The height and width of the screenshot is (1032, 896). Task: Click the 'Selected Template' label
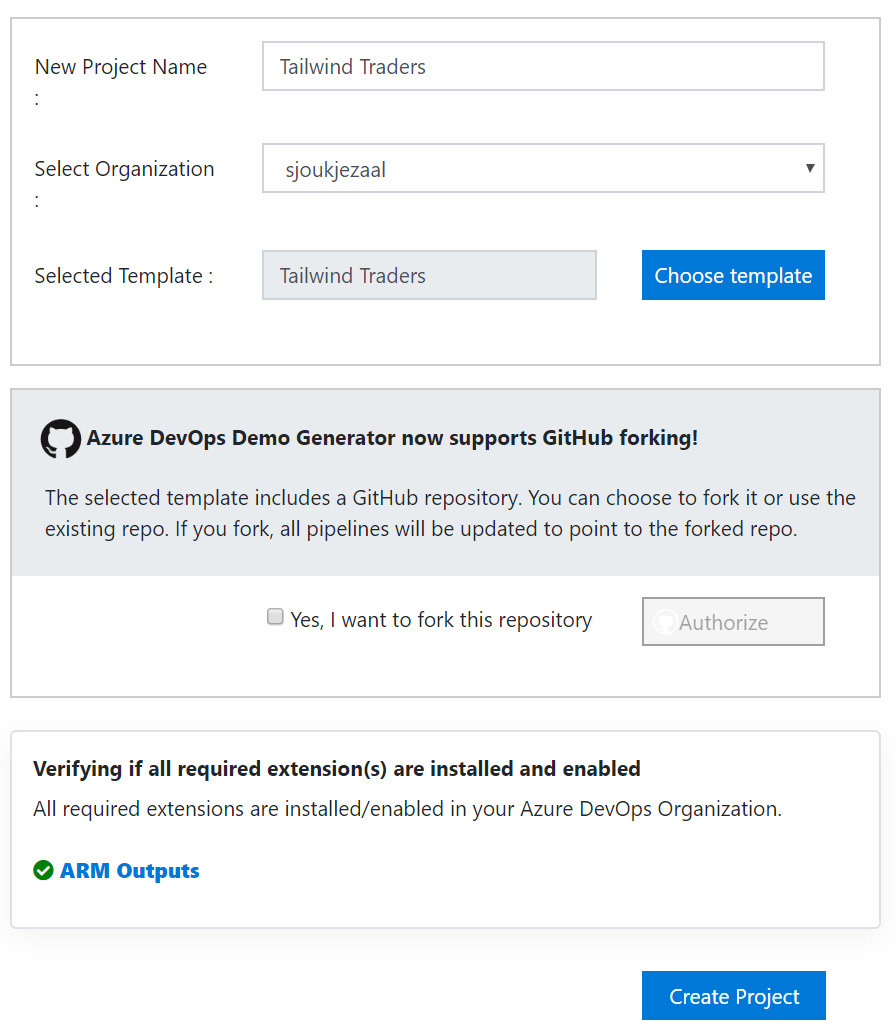tap(124, 276)
